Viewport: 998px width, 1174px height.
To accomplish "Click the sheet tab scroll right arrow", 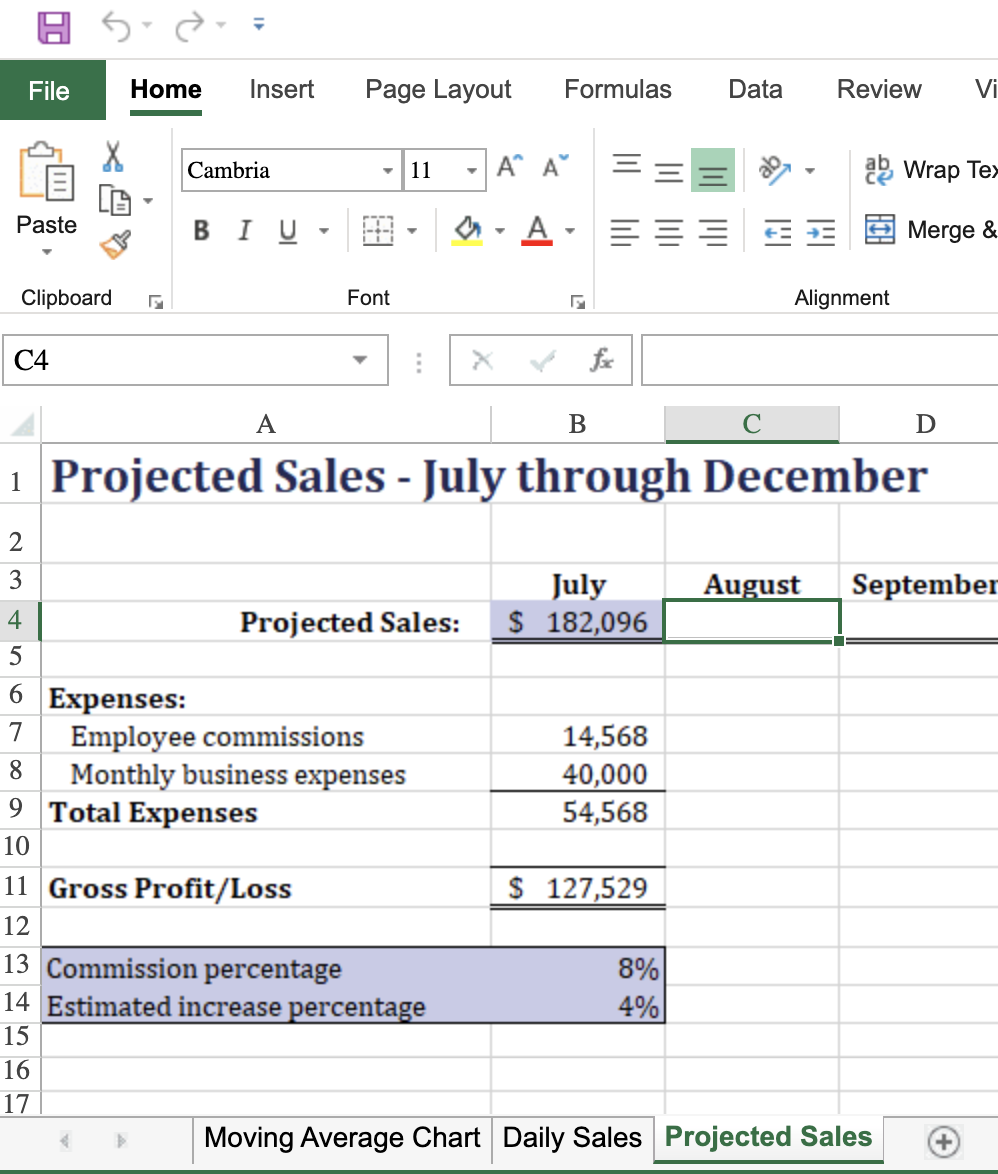I will (121, 1140).
